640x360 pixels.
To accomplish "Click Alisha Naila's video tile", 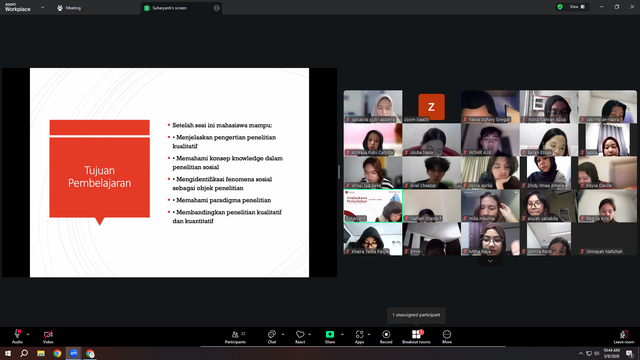I will [x=431, y=140].
